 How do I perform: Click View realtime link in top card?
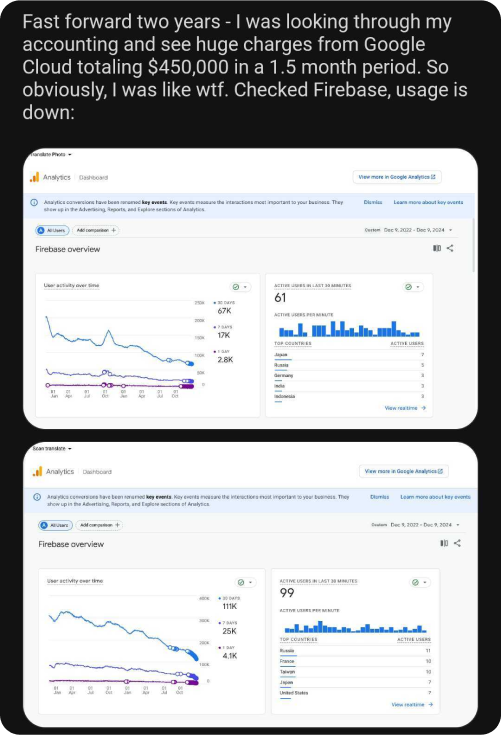pos(405,408)
